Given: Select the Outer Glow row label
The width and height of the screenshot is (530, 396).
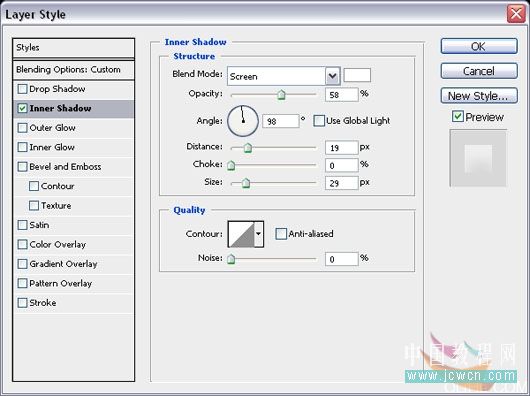Looking at the screenshot, I should tap(52, 128).
